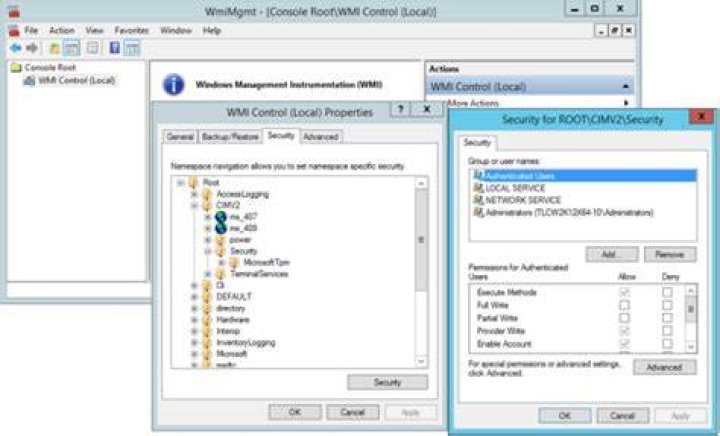Click the user group icon of NETWORK SERVICE
The image size is (720, 436).
[x=479, y=200]
